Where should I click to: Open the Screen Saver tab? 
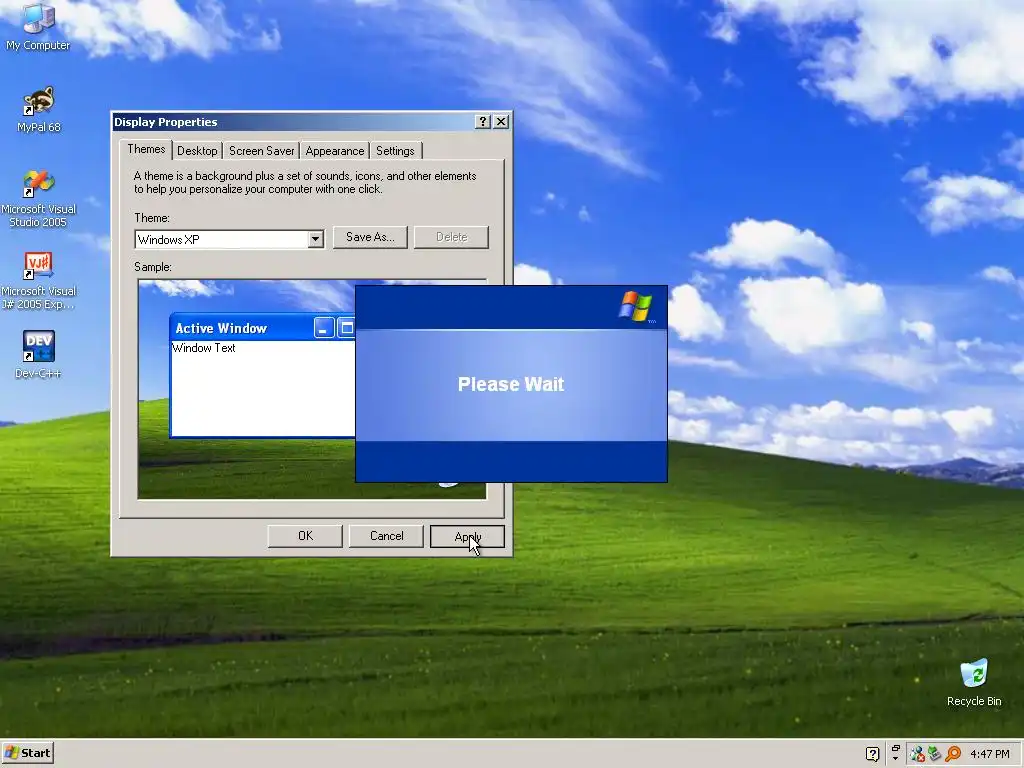click(261, 151)
